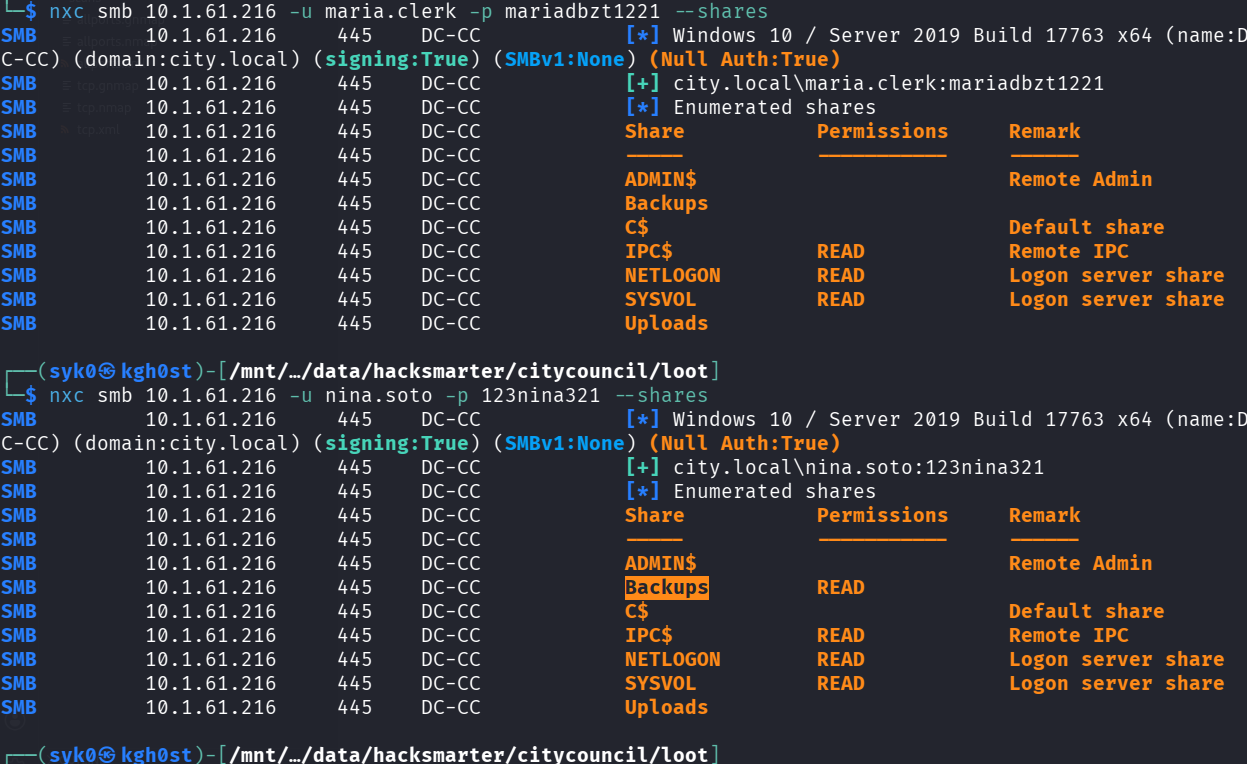Screen dimensions: 1247x764
Task: Click Uploads share in nina.soto output
Action: pyautogui.click(x=667, y=707)
